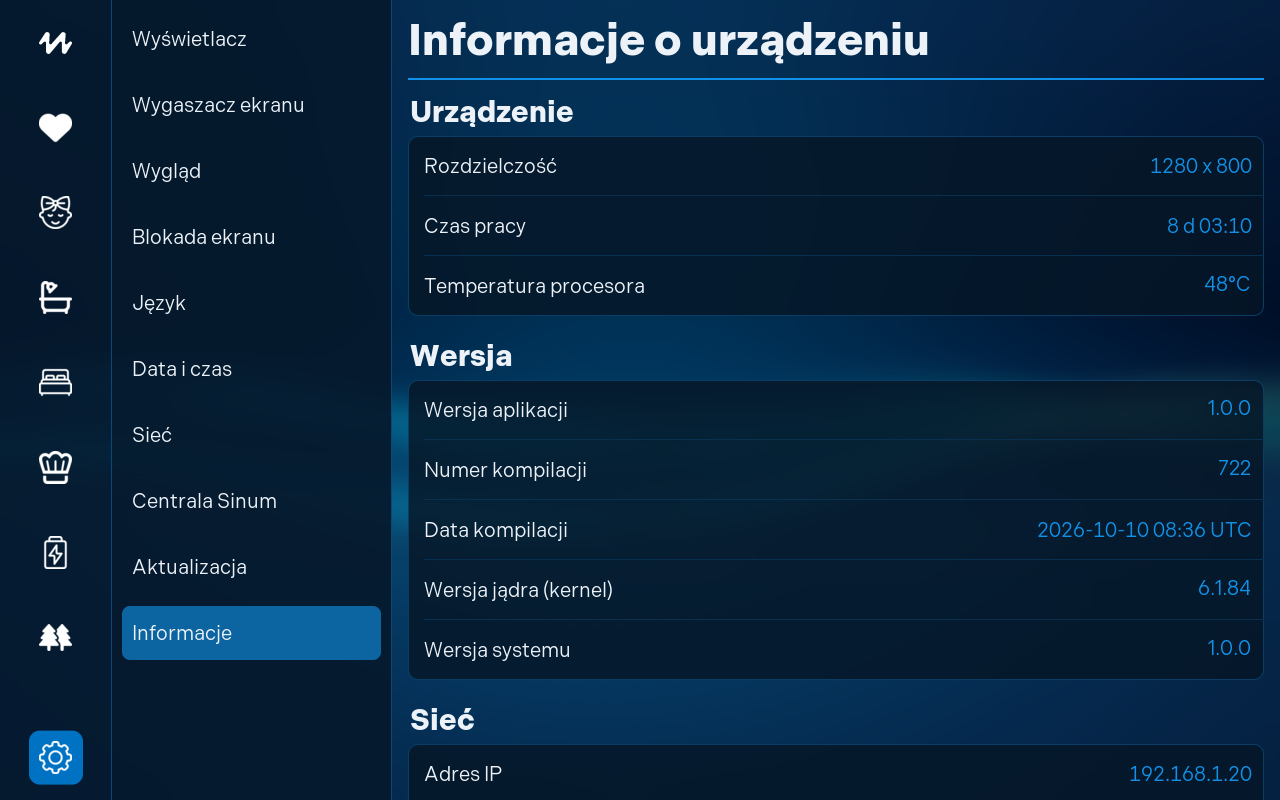The width and height of the screenshot is (1280, 800).
Task: Click the Temperatura procesora label
Action: click(x=534, y=286)
